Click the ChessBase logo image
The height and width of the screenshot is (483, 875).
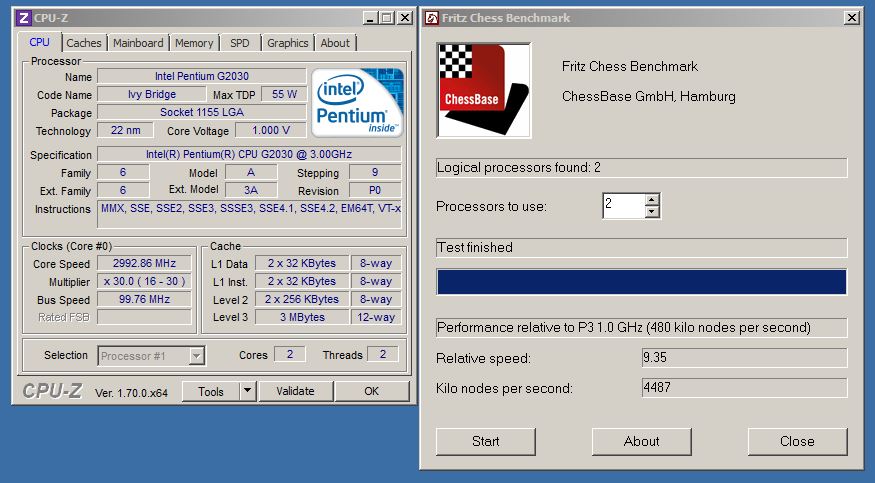[x=485, y=90]
